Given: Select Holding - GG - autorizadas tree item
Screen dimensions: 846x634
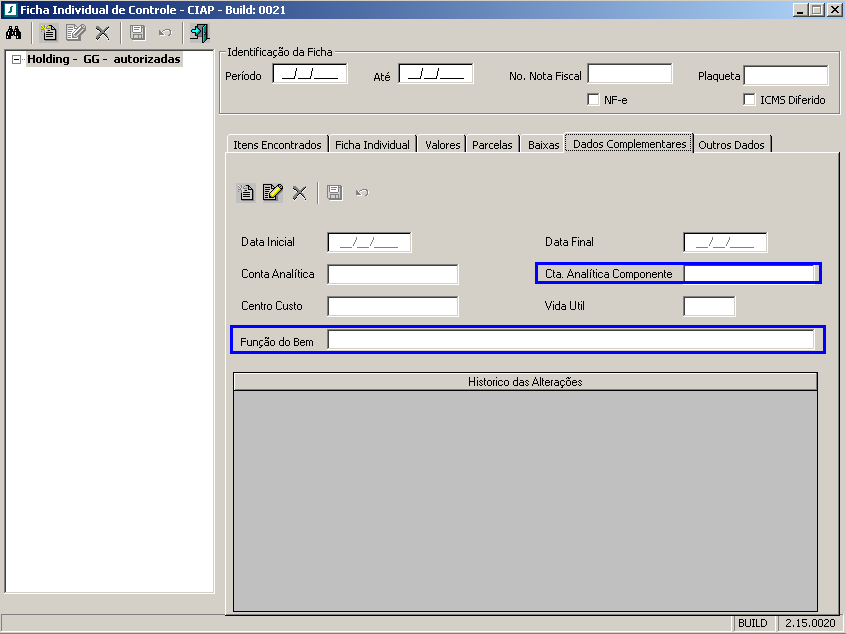Looking at the screenshot, I should click(x=104, y=60).
